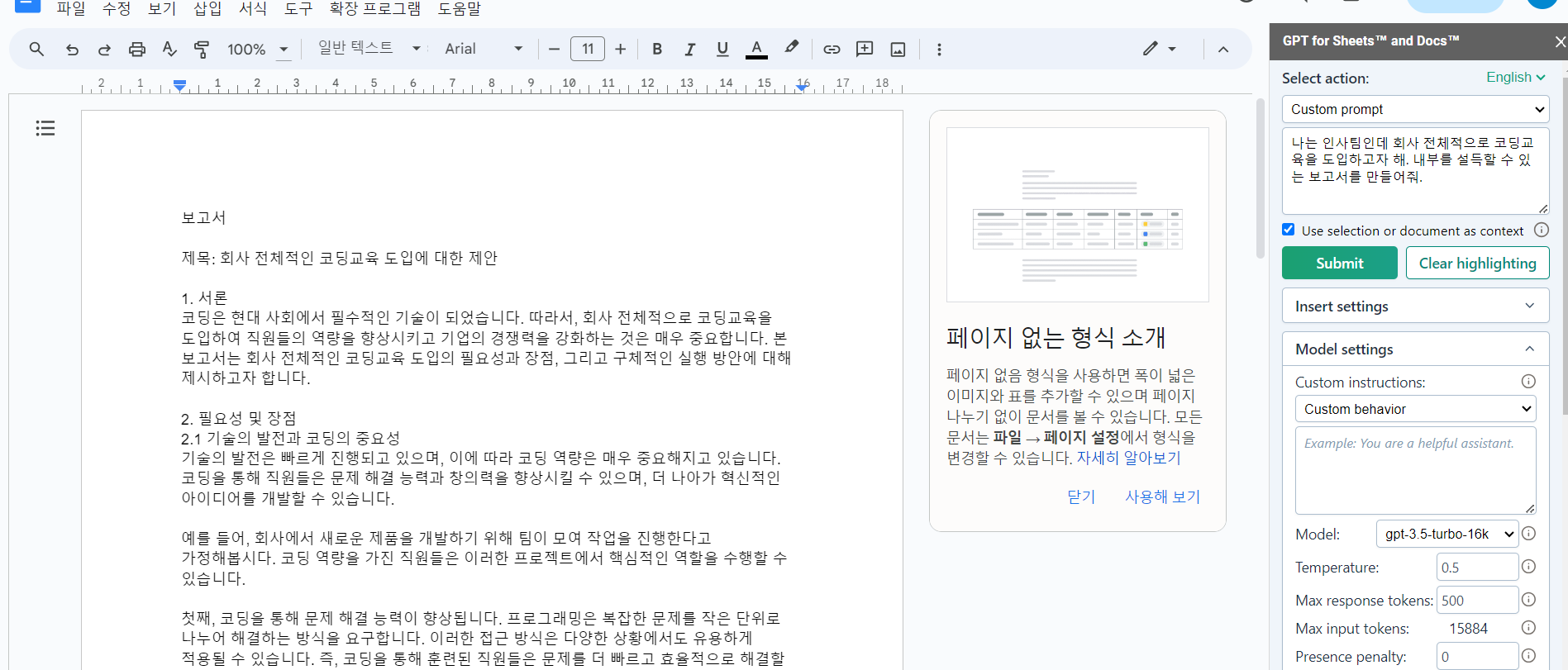This screenshot has height=670, width=1568.
Task: Toggle italic formatting
Action: pos(689,50)
